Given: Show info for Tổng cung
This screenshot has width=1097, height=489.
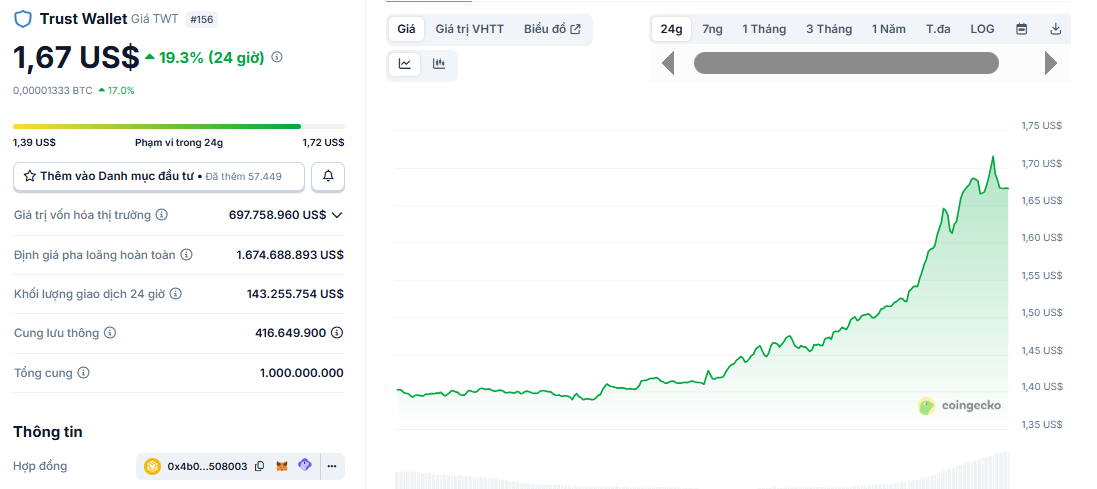Looking at the screenshot, I should click(x=83, y=373).
